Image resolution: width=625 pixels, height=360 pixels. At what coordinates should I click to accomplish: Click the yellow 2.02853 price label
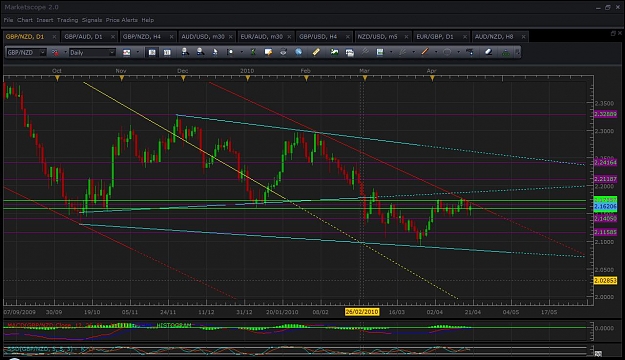point(605,281)
